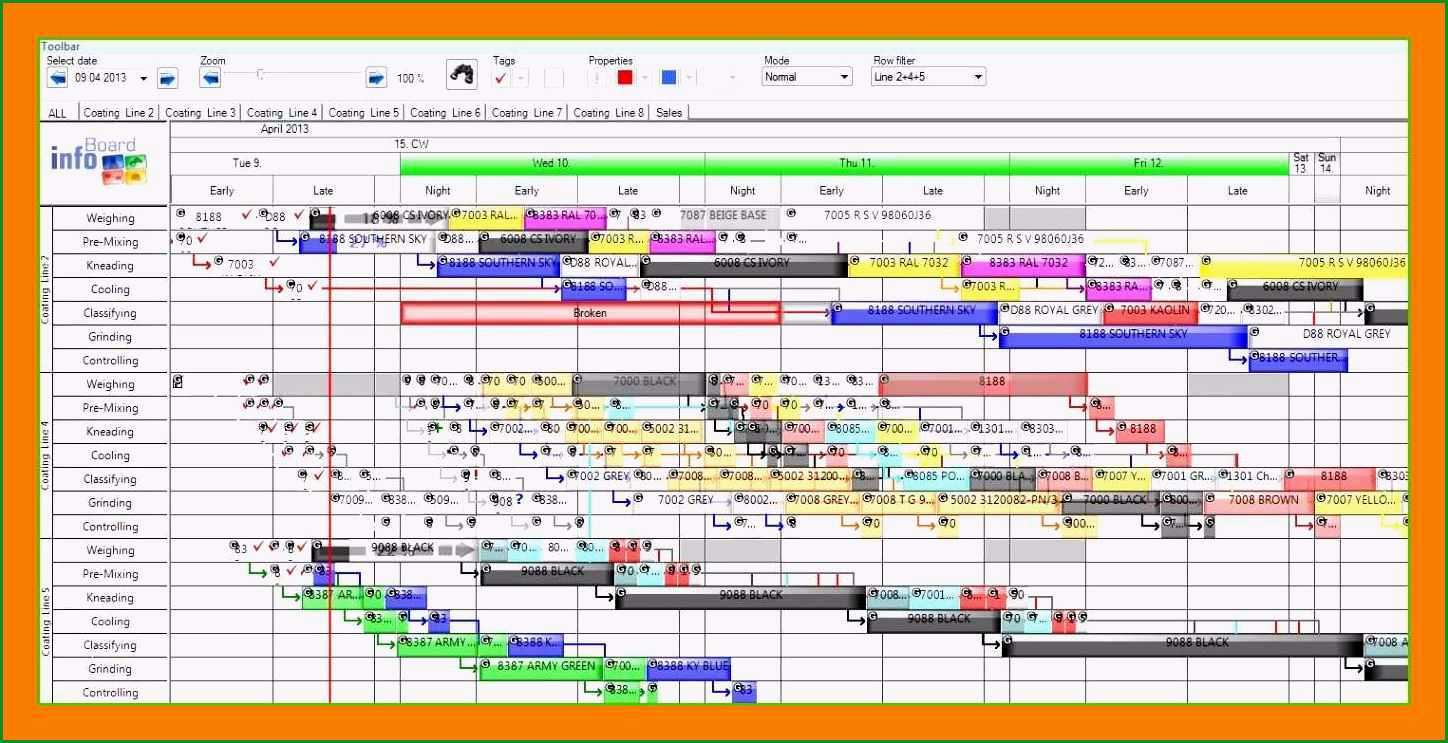Select the 1301 Ch... Classifying bar
1448x743 pixels.
click(x=1251, y=478)
